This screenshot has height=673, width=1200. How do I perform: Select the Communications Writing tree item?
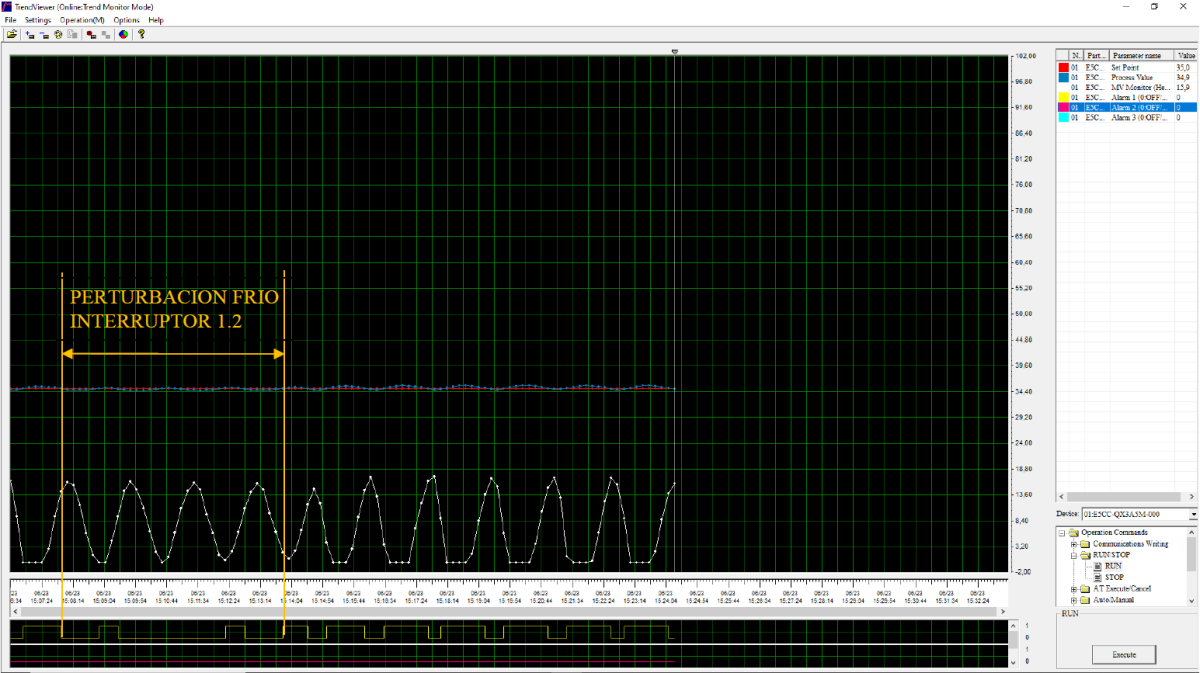[x=1130, y=544]
